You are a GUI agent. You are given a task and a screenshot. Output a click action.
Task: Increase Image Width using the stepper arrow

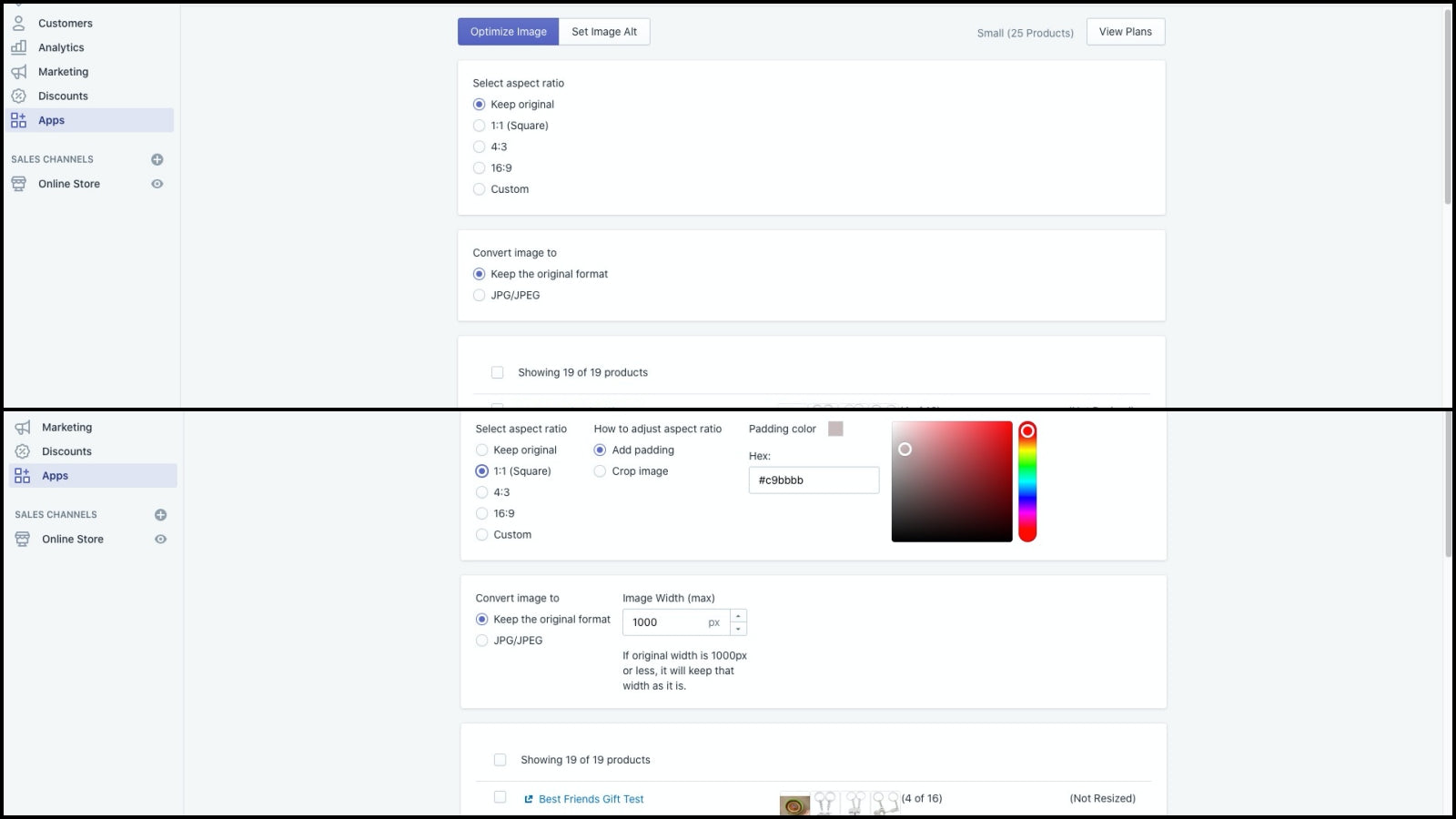738,617
